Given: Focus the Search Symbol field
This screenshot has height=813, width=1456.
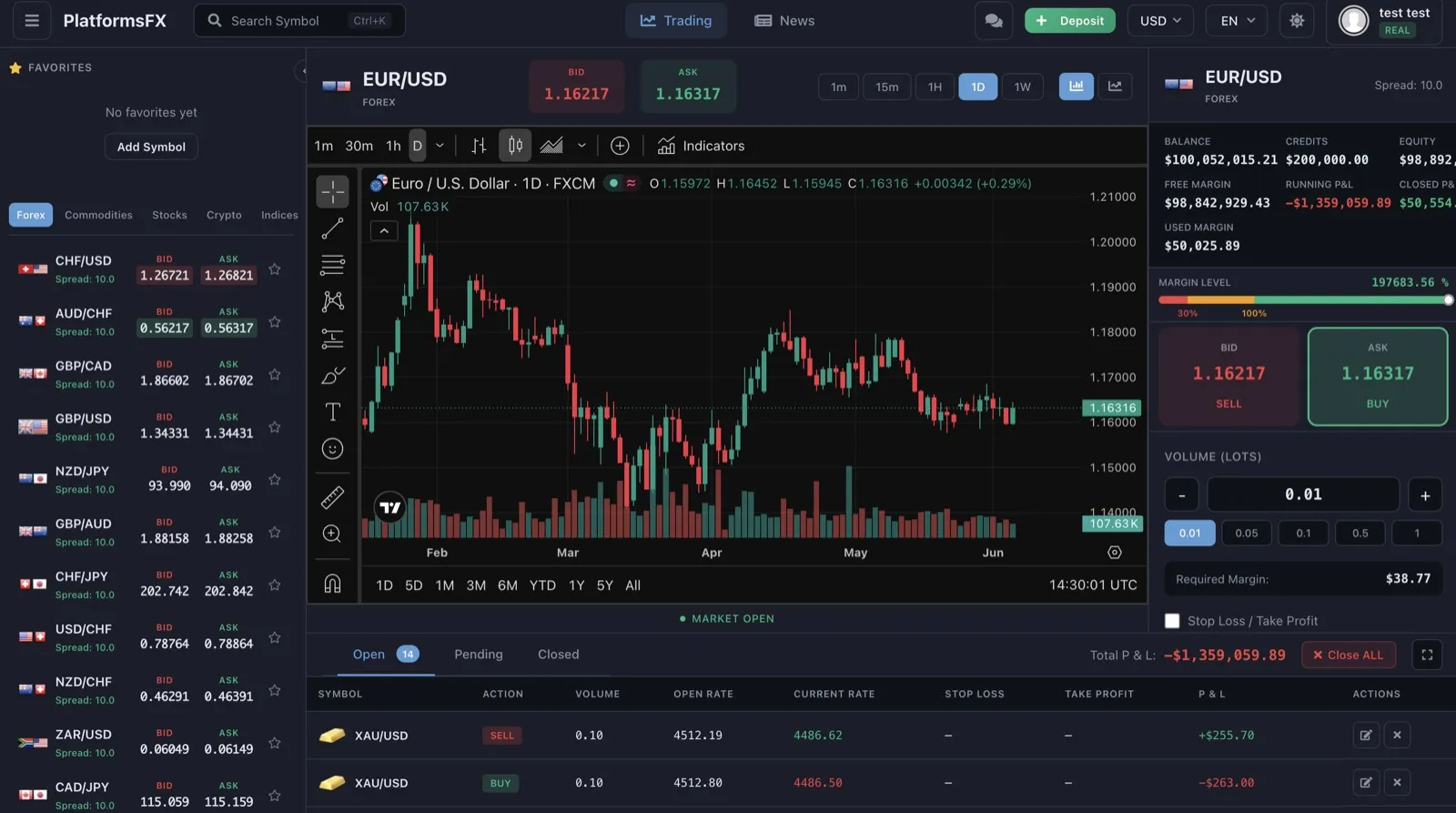Looking at the screenshot, I should (x=299, y=20).
